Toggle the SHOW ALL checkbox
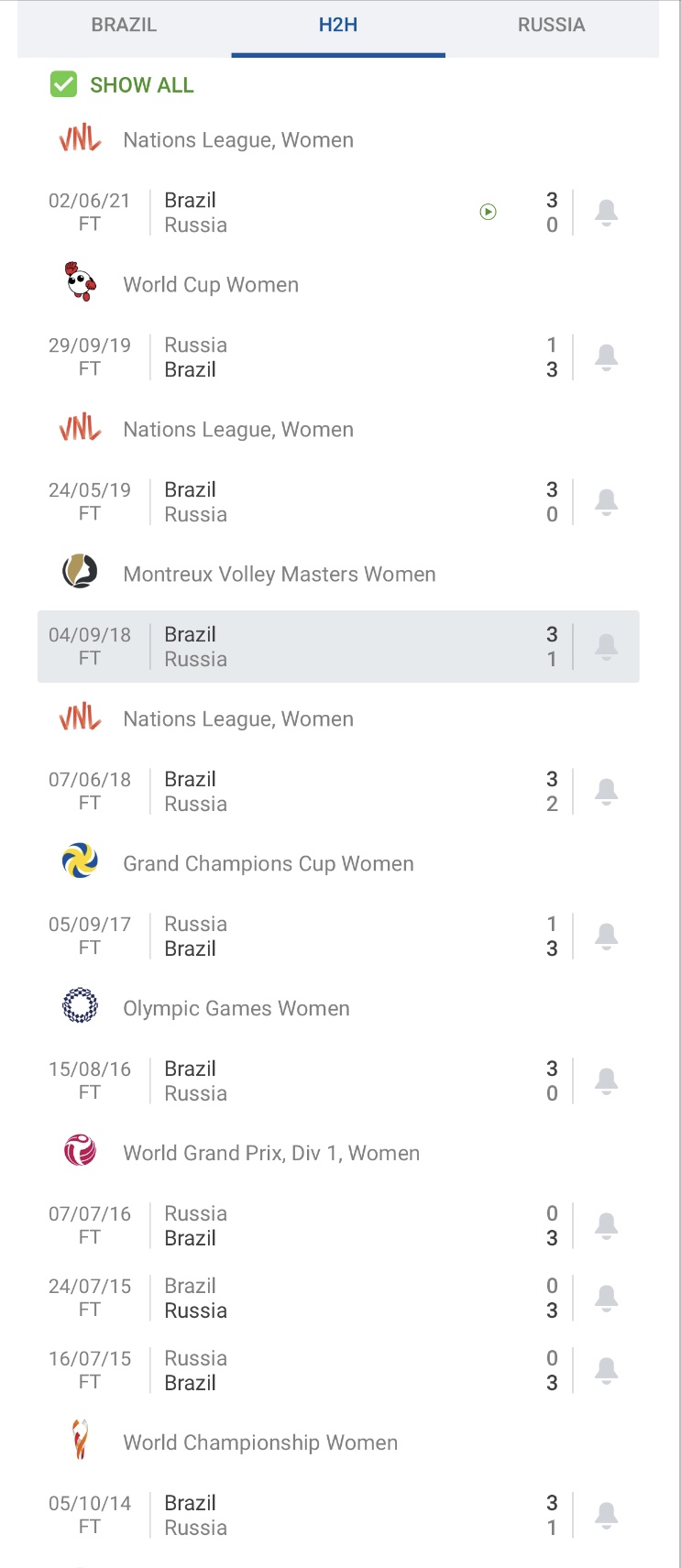The image size is (681, 1568). [x=63, y=85]
